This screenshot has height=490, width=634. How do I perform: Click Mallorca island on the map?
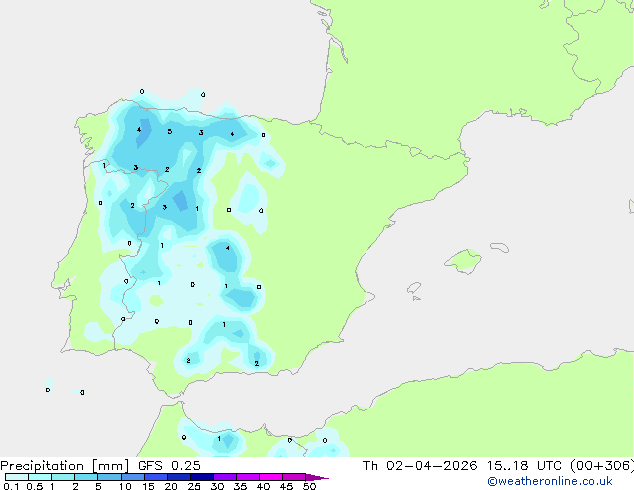463,261
